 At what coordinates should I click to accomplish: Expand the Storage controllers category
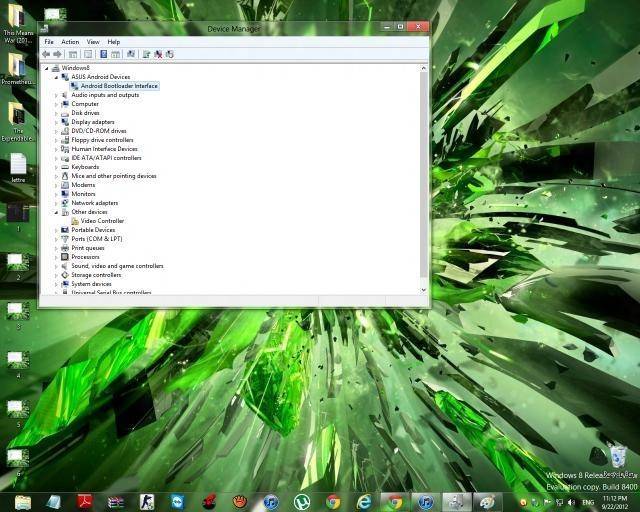pos(56,275)
